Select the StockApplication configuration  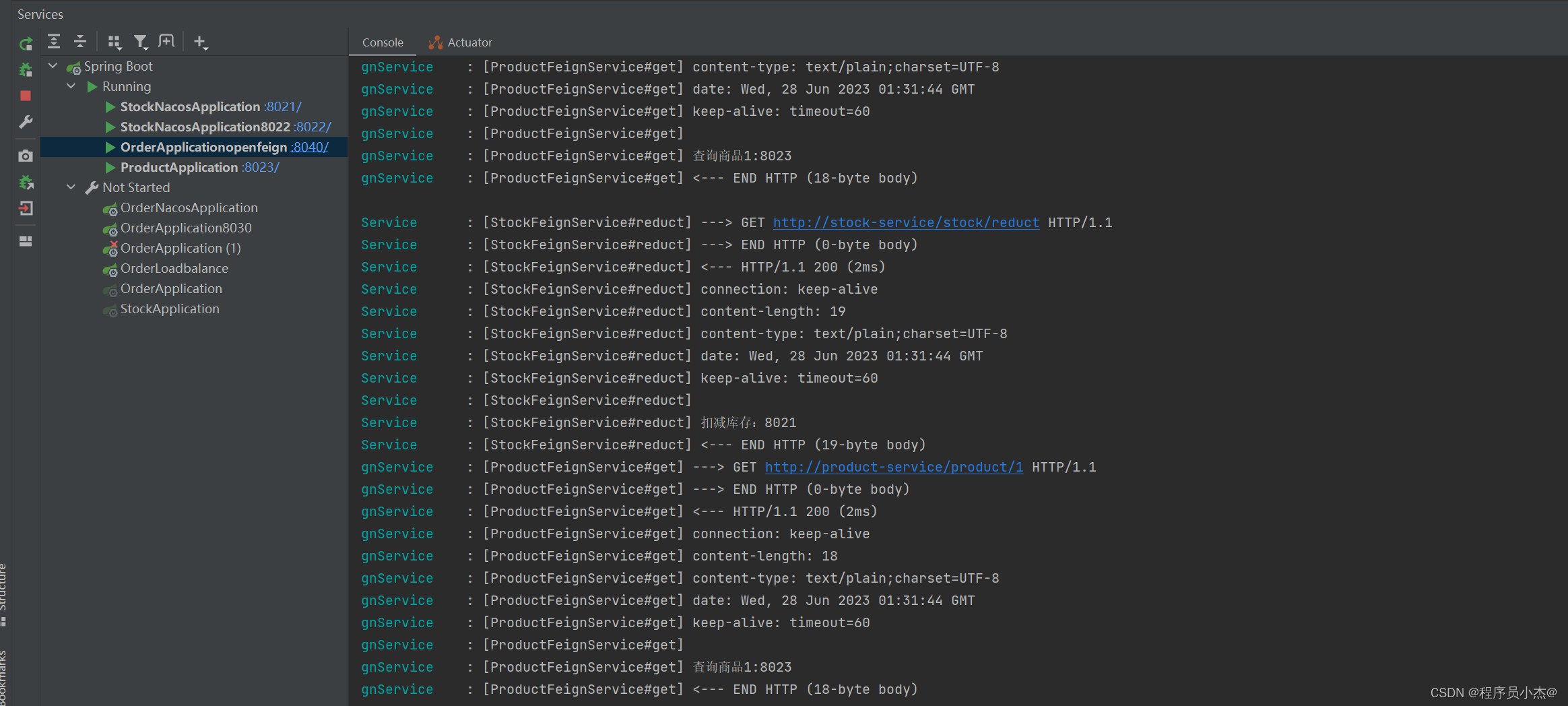tap(170, 309)
